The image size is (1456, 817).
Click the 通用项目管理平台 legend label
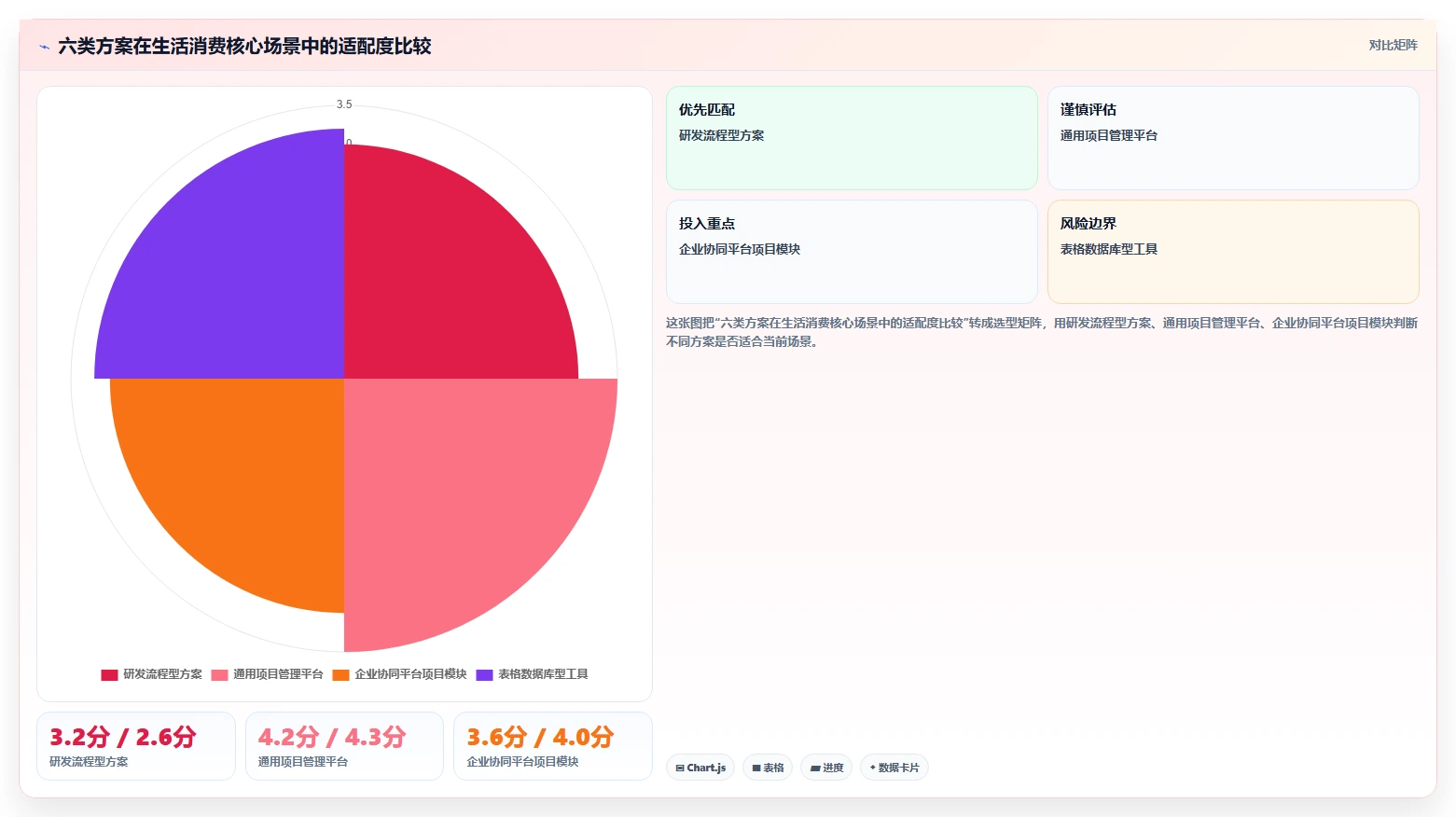(278, 674)
